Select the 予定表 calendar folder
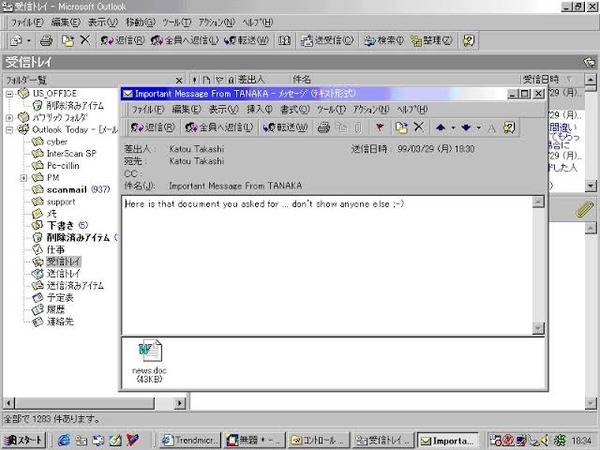600x450 pixels. 60,297
